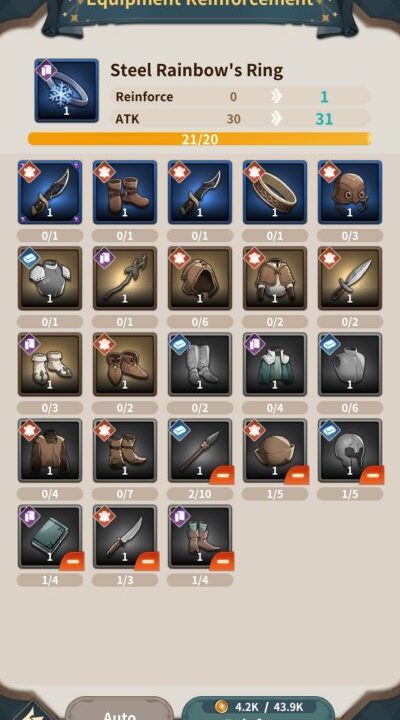Deselect the teal spellbook using minus button
The width and height of the screenshot is (400, 720).
pyautogui.click(x=73, y=561)
